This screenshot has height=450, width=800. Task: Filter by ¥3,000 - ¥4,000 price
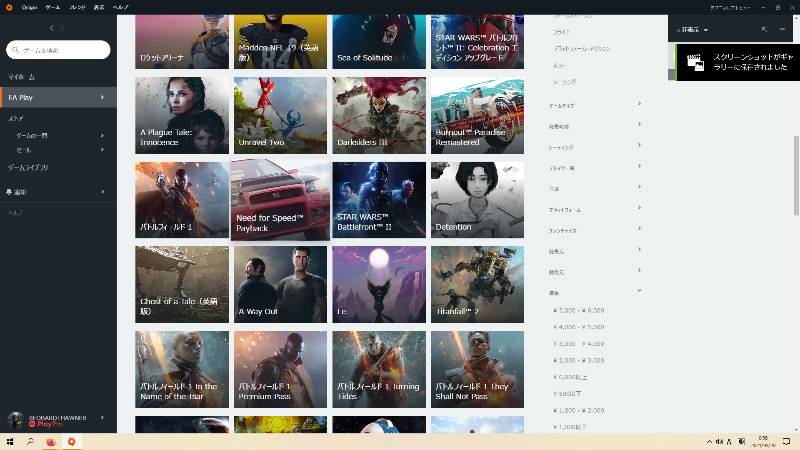point(579,344)
